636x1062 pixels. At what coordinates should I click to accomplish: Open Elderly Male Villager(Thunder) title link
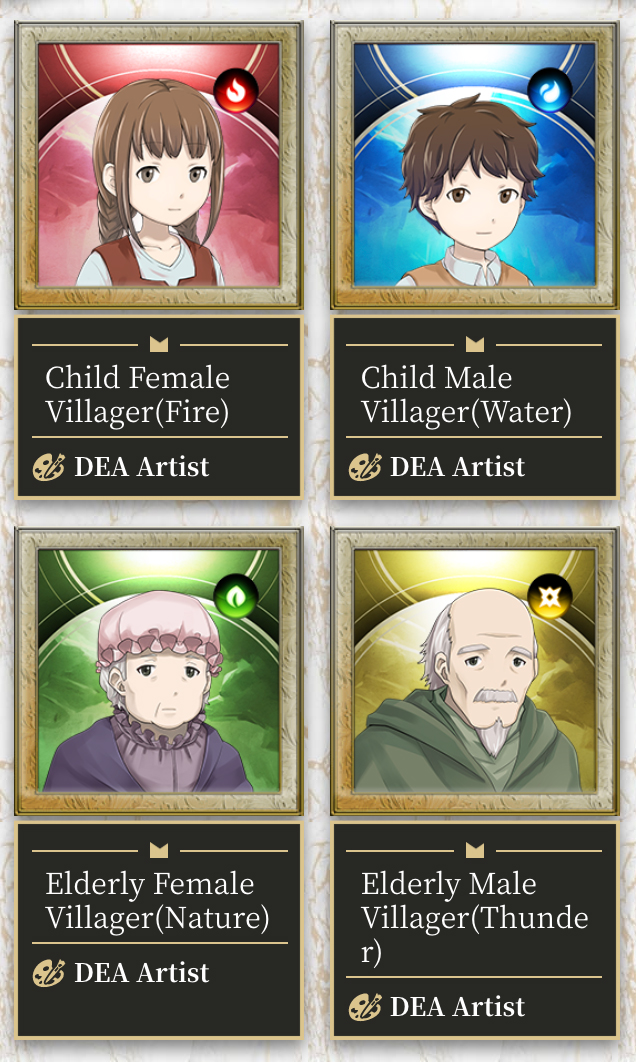pyautogui.click(x=475, y=918)
